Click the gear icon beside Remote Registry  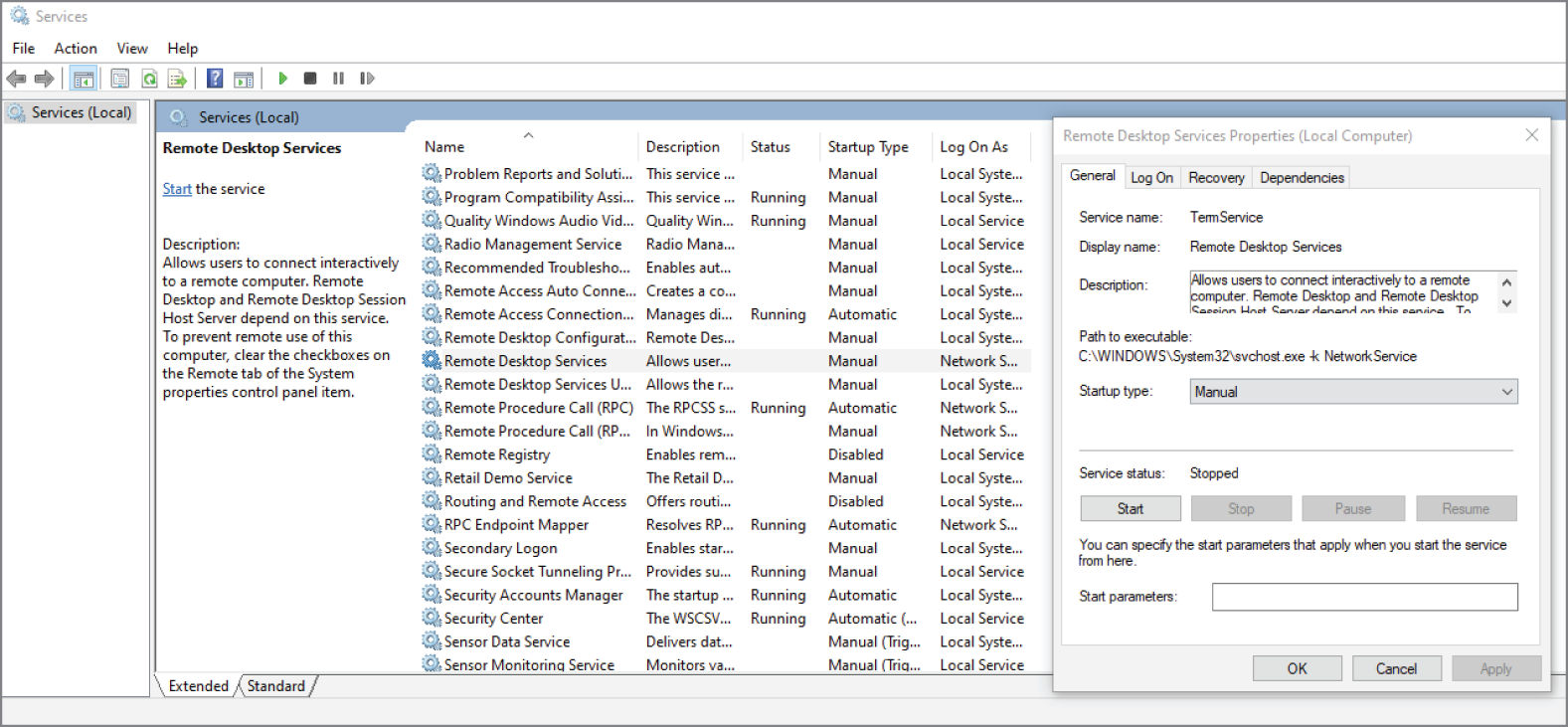point(431,454)
